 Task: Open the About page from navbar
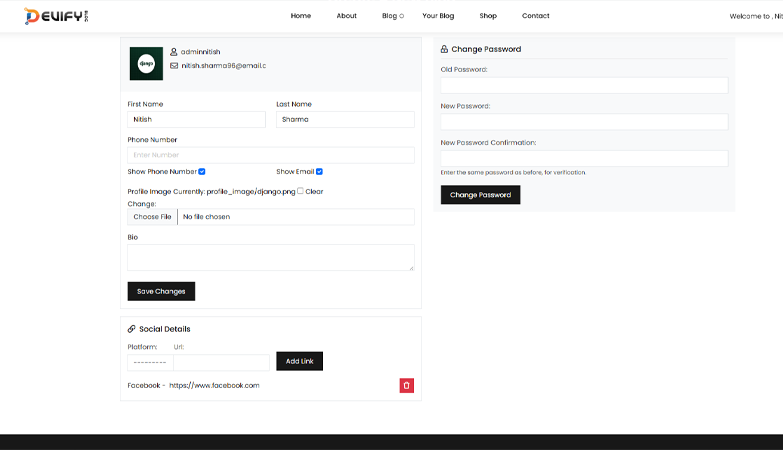coord(346,16)
